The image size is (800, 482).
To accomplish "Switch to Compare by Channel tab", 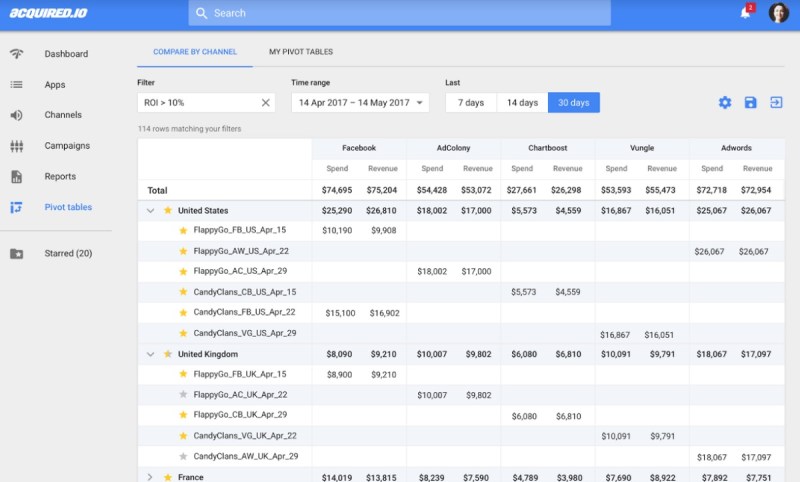I will click(x=195, y=52).
